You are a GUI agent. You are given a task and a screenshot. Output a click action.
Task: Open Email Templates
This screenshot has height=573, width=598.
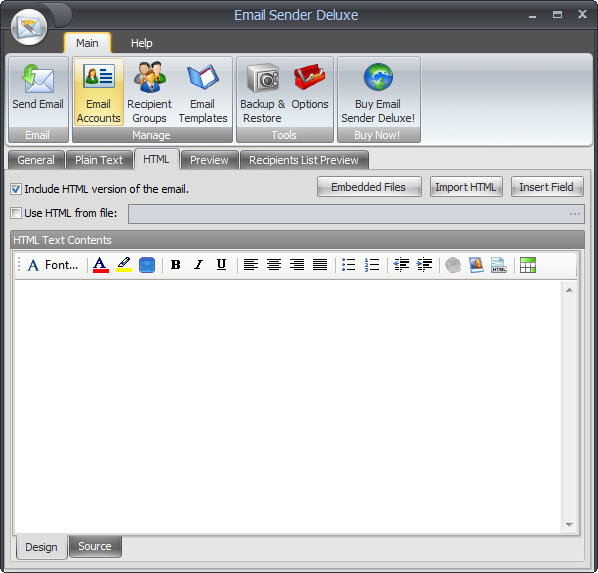click(203, 92)
